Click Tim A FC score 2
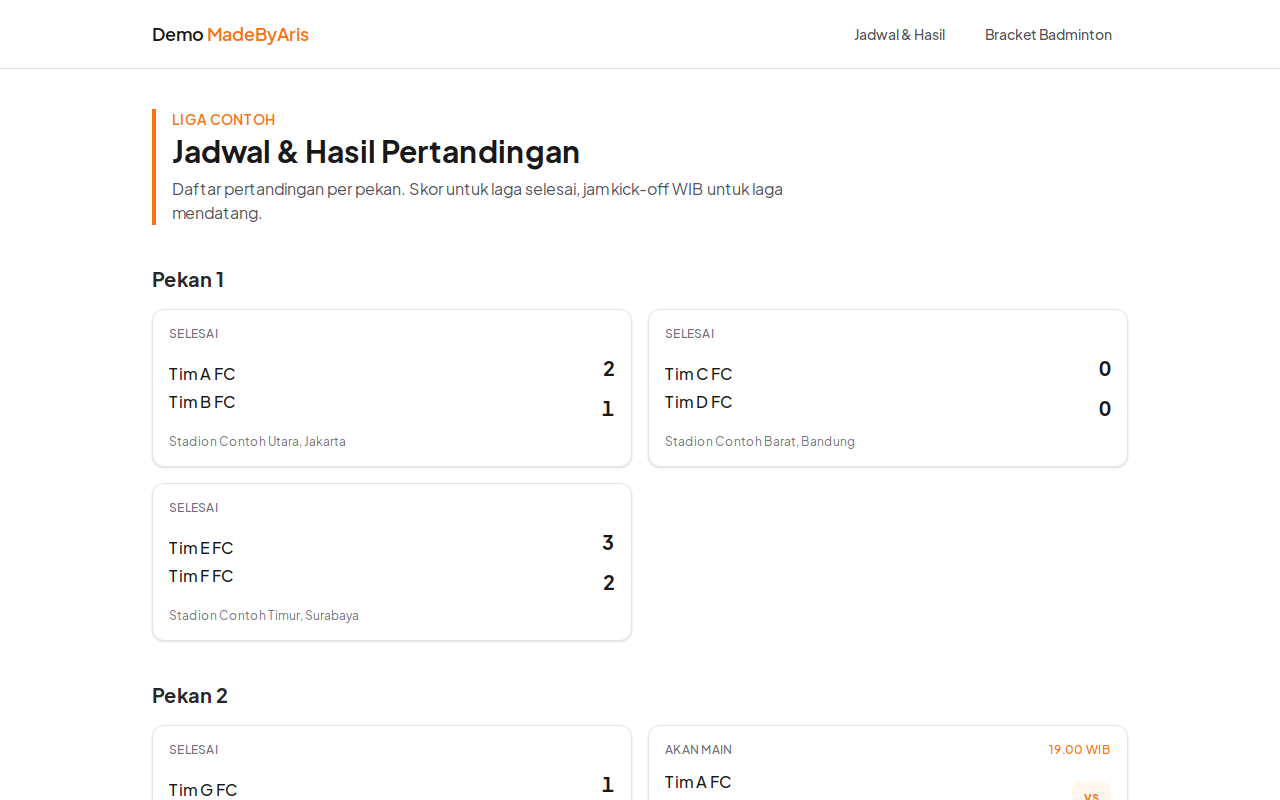1280x800 pixels. (x=608, y=369)
